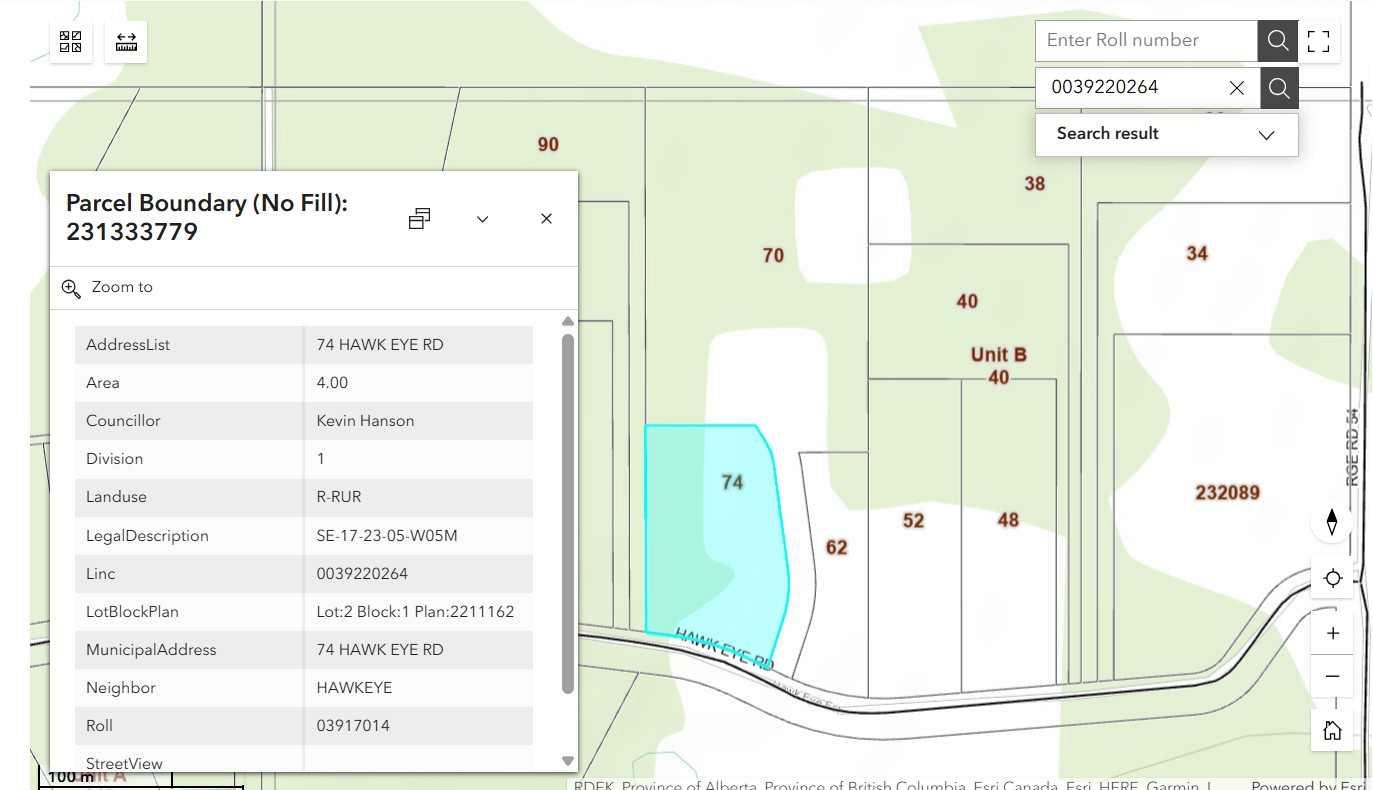Click in the Enter Roll number field
Viewport: 1373px width, 790px height.
click(x=1145, y=41)
